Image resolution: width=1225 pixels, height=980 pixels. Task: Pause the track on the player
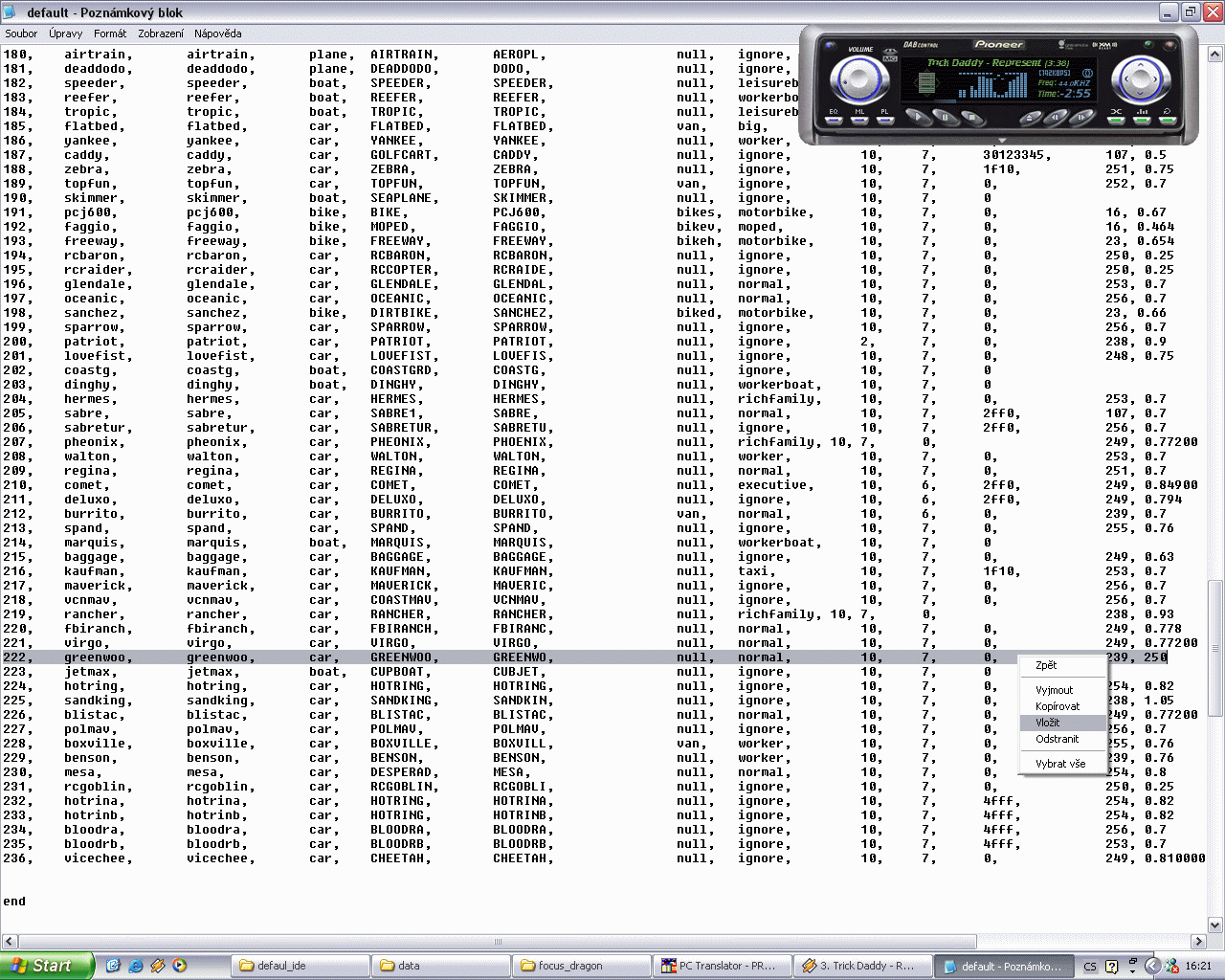pyautogui.click(x=944, y=118)
